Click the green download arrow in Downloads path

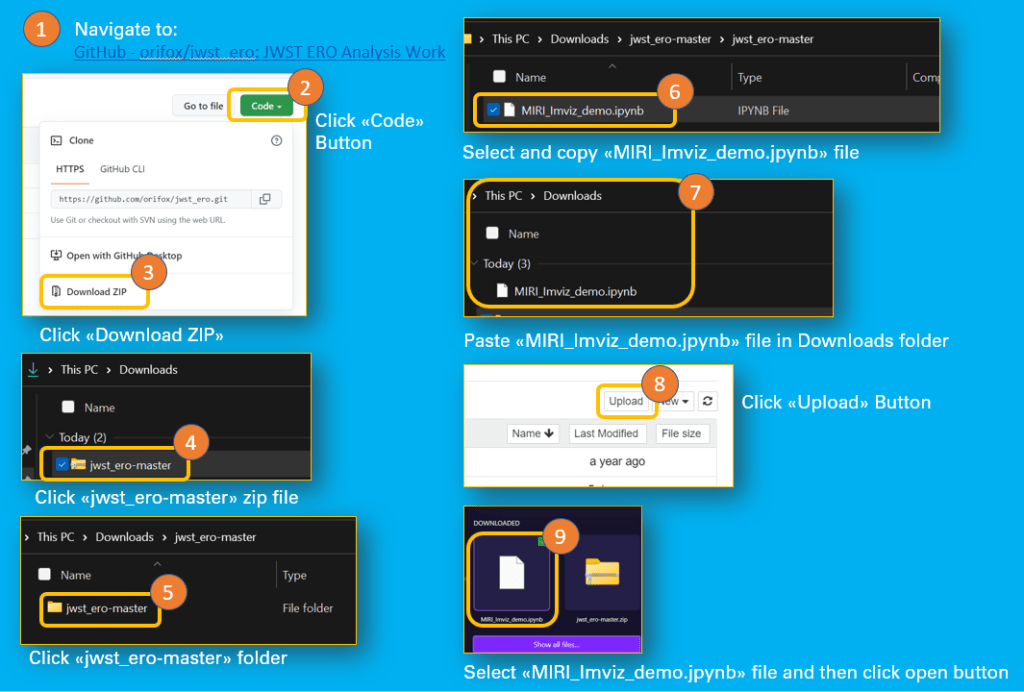(x=33, y=369)
